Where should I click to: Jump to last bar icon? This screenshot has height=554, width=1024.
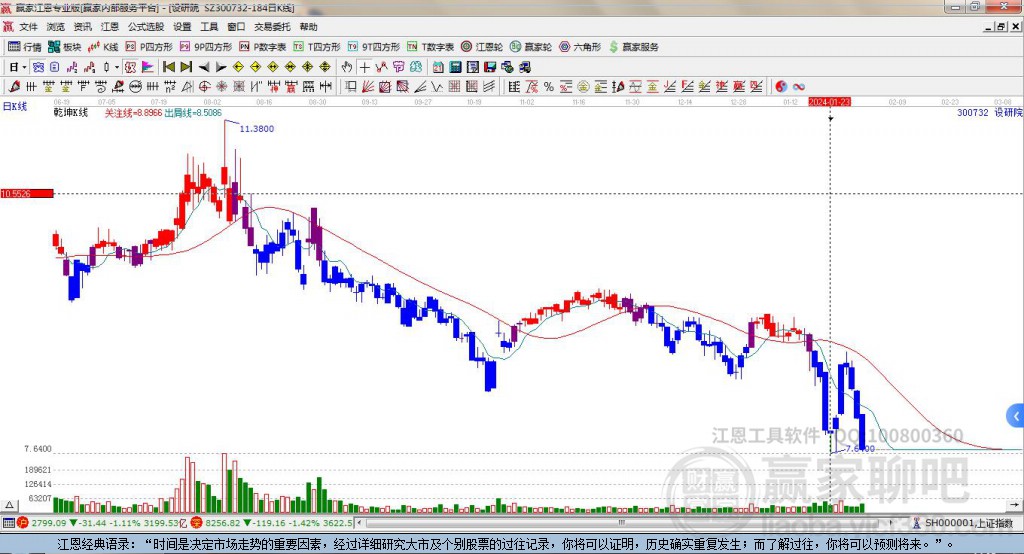pyautogui.click(x=186, y=67)
